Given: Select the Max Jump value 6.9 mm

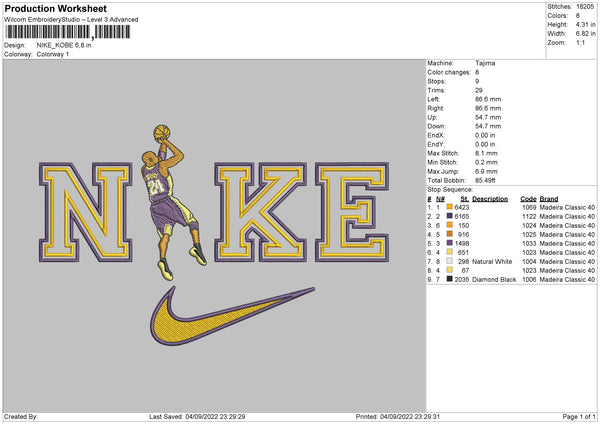Looking at the screenshot, I should tap(486, 171).
